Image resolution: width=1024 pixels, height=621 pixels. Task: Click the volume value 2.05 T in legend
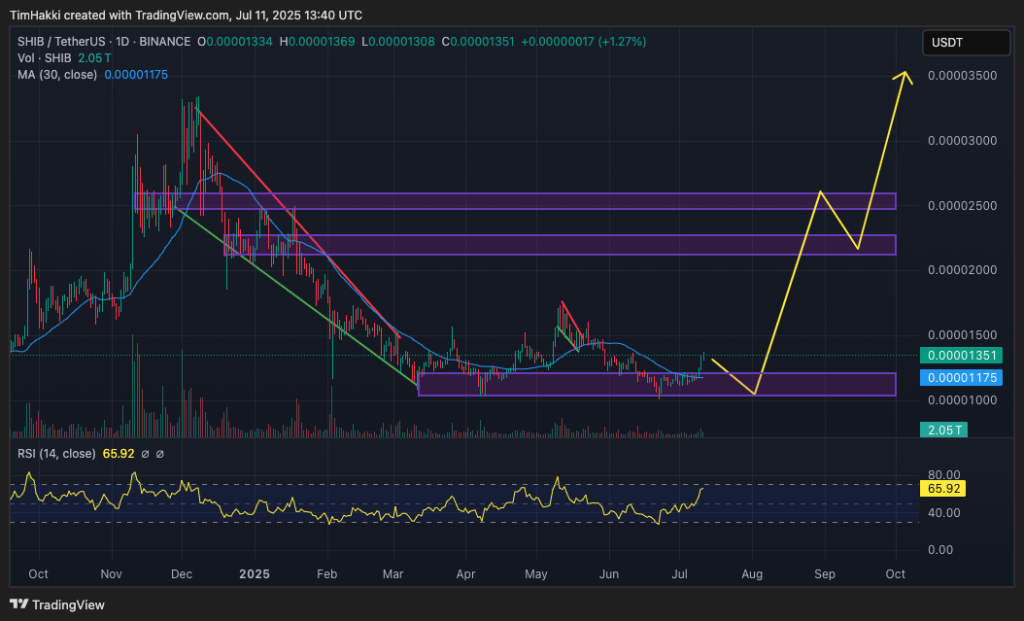coord(95,58)
